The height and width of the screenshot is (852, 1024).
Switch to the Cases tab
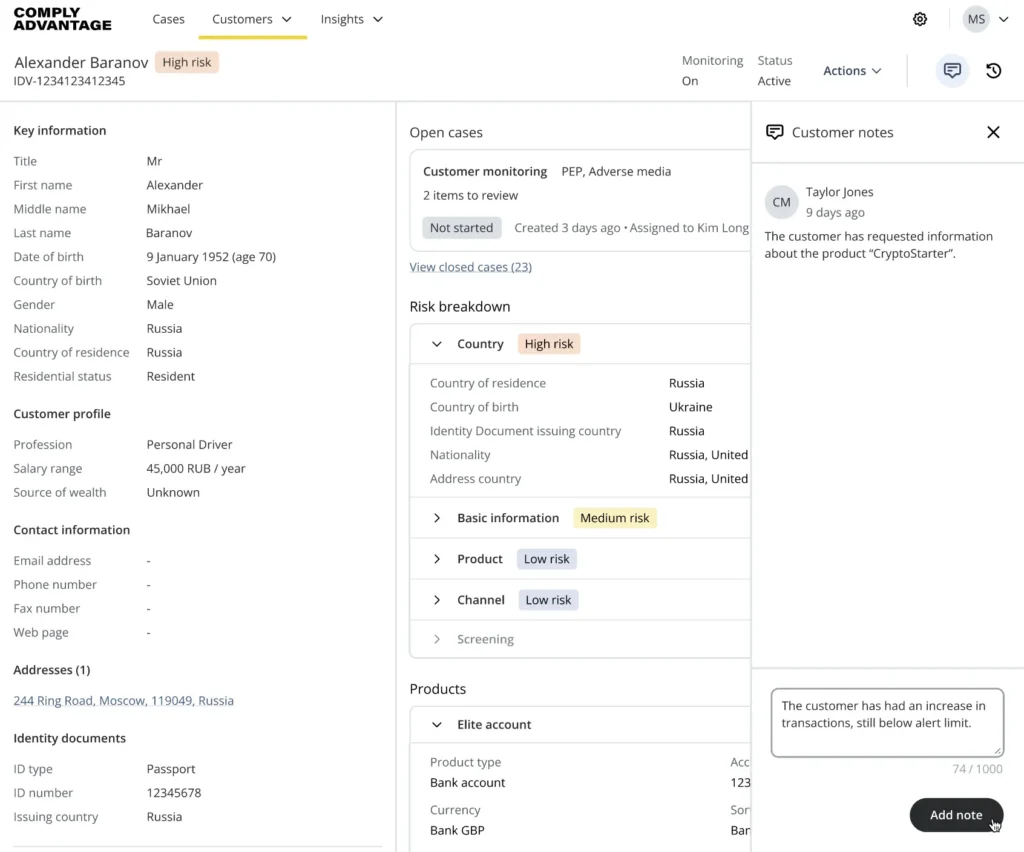tap(168, 19)
